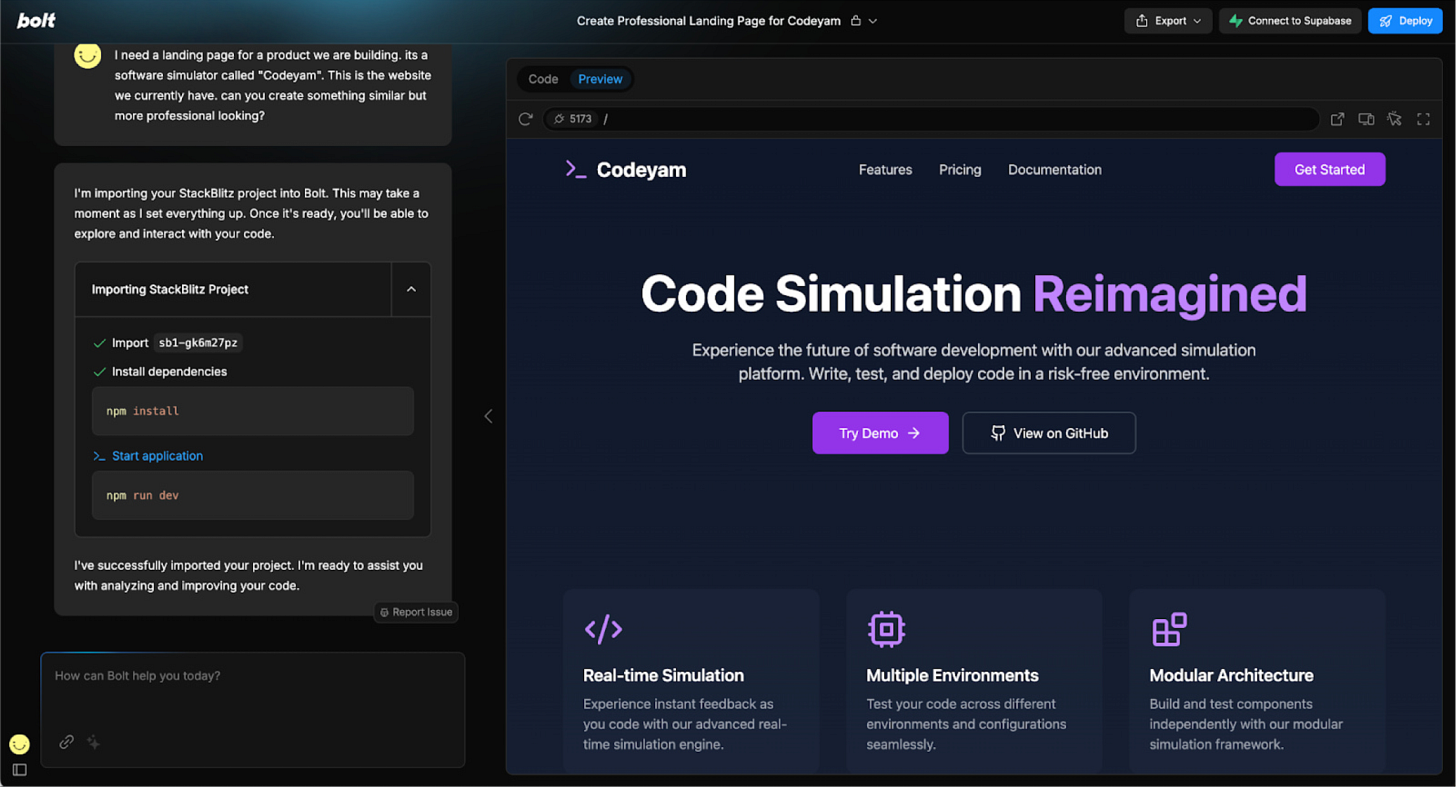Click Modular Architecture blocks icon
Image resolution: width=1456 pixels, height=787 pixels.
pyautogui.click(x=1169, y=629)
